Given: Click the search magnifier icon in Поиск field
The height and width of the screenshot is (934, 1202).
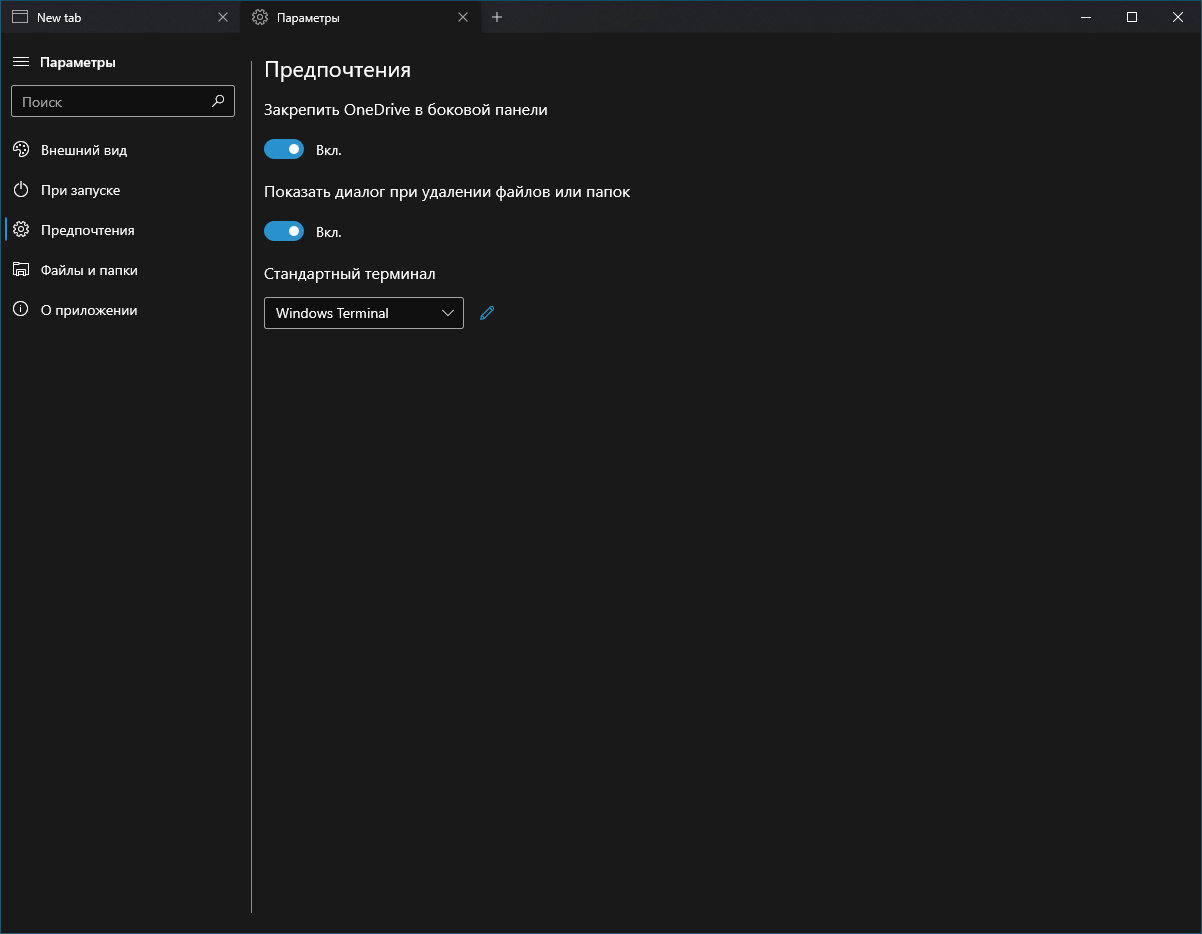Looking at the screenshot, I should [x=218, y=101].
